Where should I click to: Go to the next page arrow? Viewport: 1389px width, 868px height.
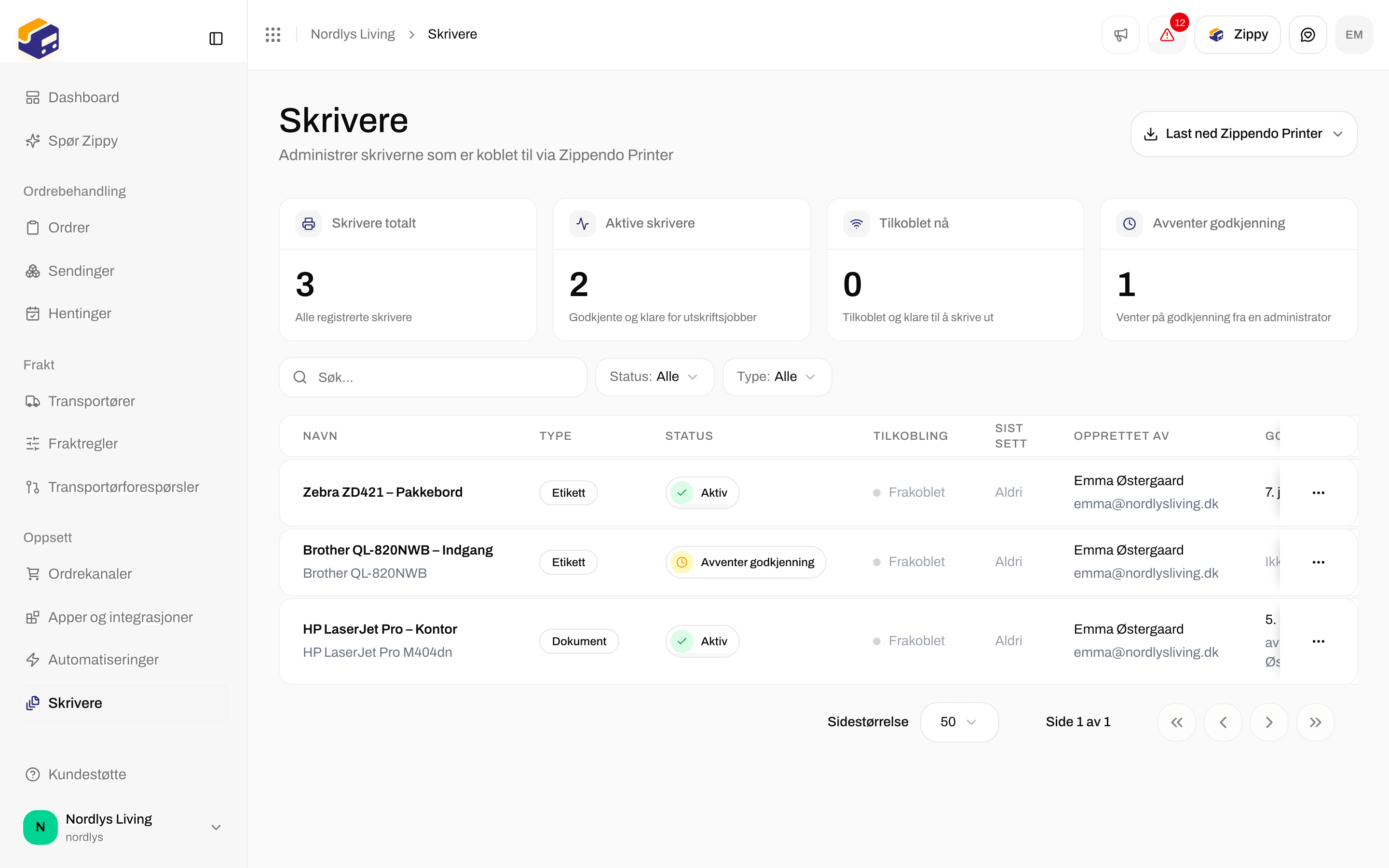pyautogui.click(x=1269, y=722)
